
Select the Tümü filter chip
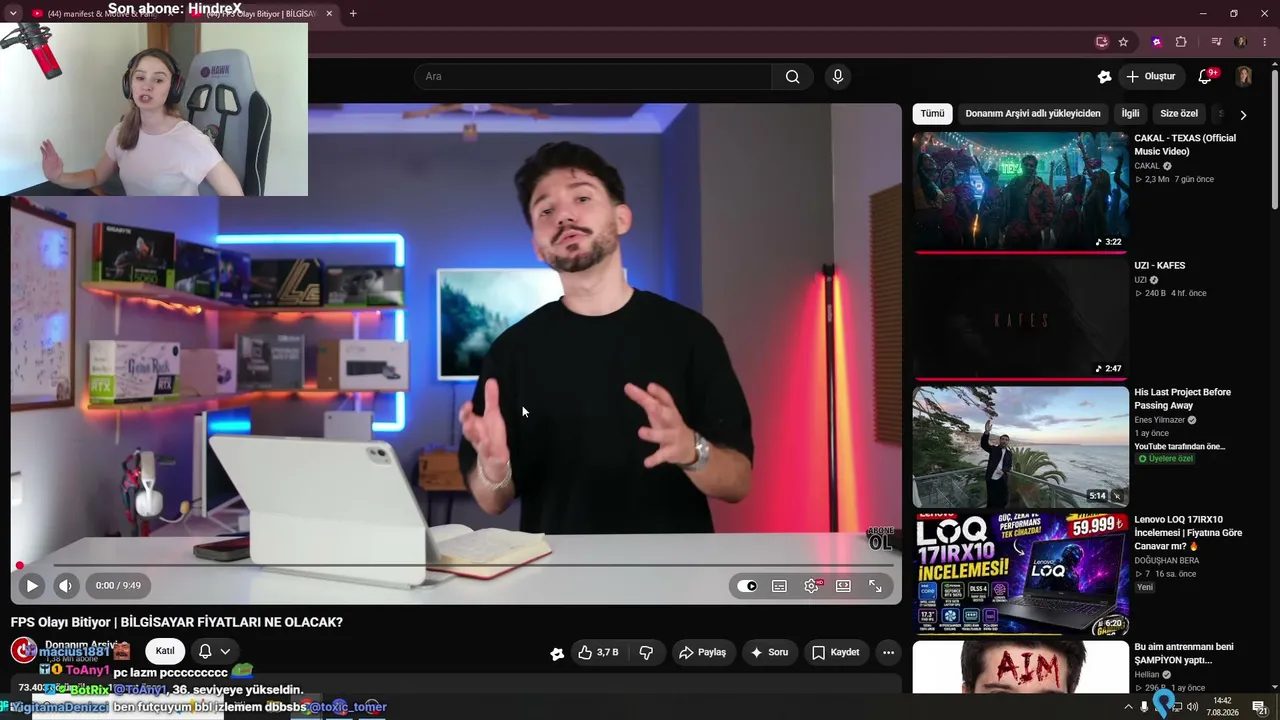point(932,114)
